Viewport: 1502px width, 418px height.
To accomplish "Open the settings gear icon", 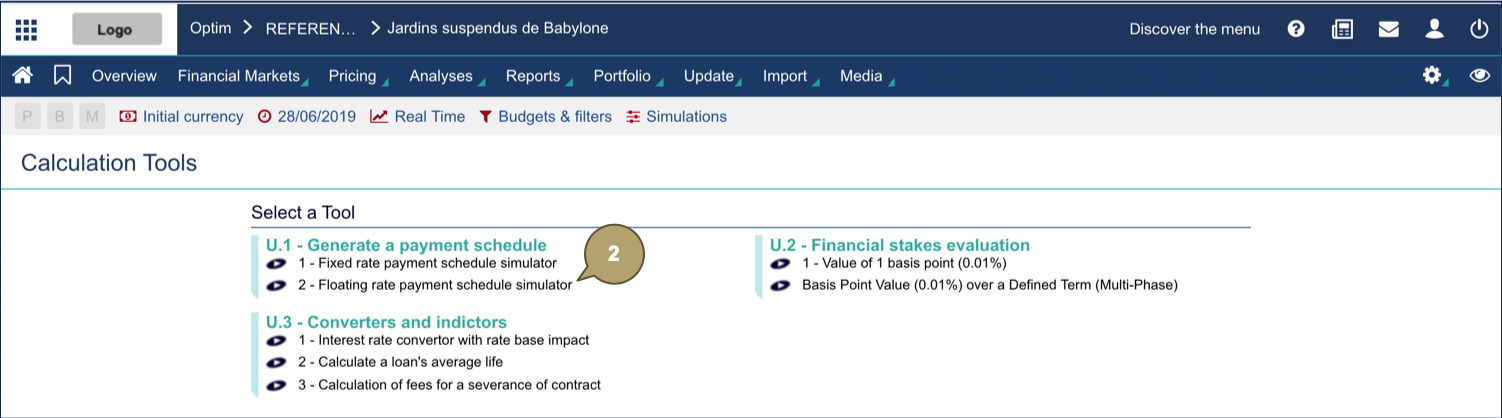I will coord(1432,75).
